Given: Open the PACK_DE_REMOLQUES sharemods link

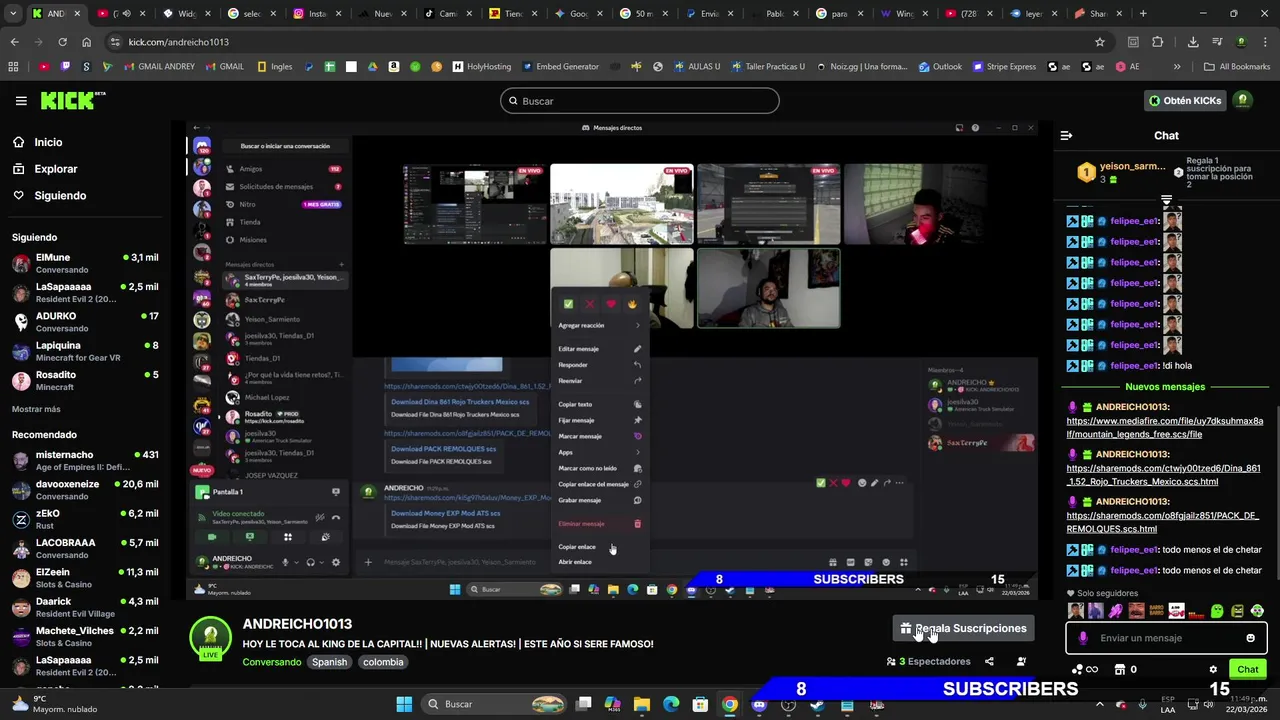Looking at the screenshot, I should pyautogui.click(x=1162, y=522).
